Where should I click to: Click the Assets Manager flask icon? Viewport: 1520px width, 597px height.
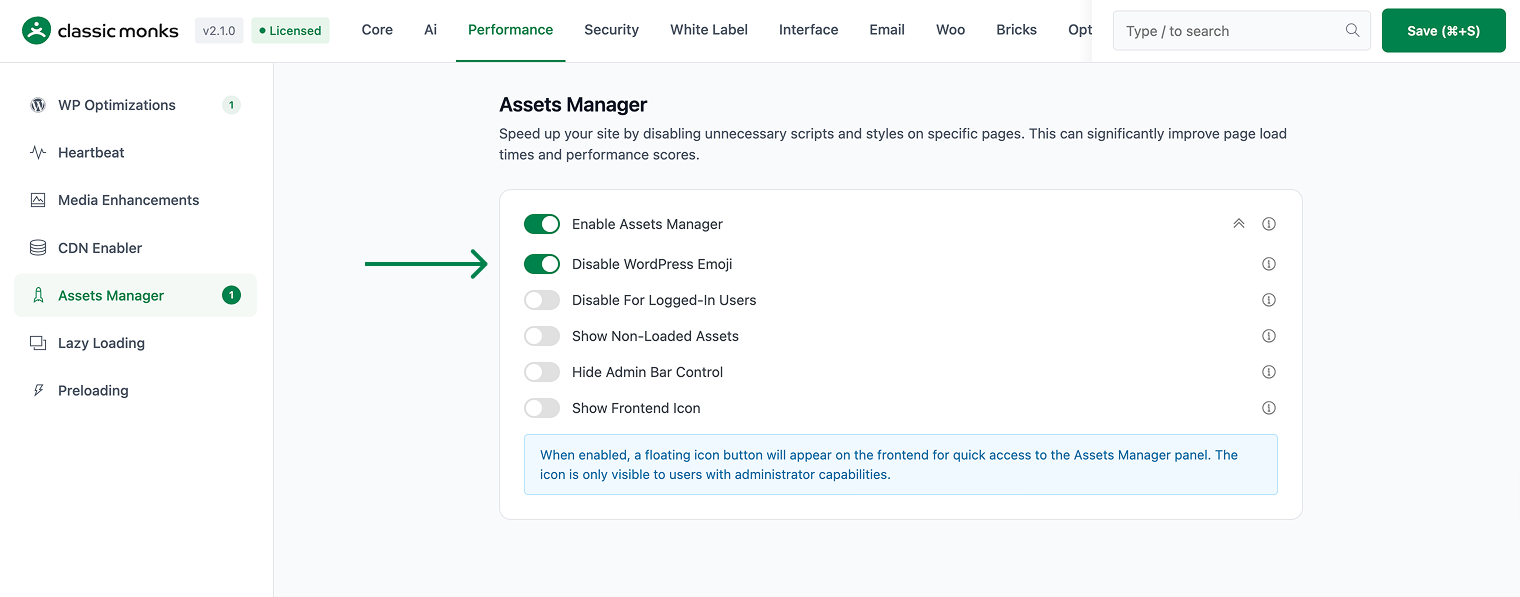[38, 296]
